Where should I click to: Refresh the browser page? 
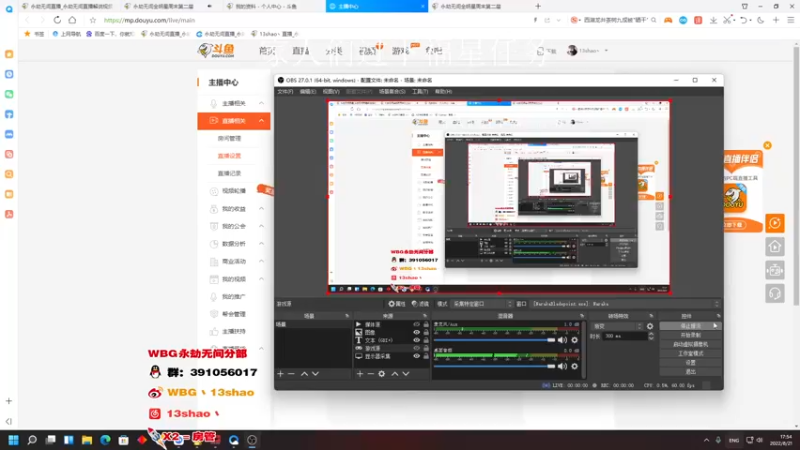pos(57,20)
